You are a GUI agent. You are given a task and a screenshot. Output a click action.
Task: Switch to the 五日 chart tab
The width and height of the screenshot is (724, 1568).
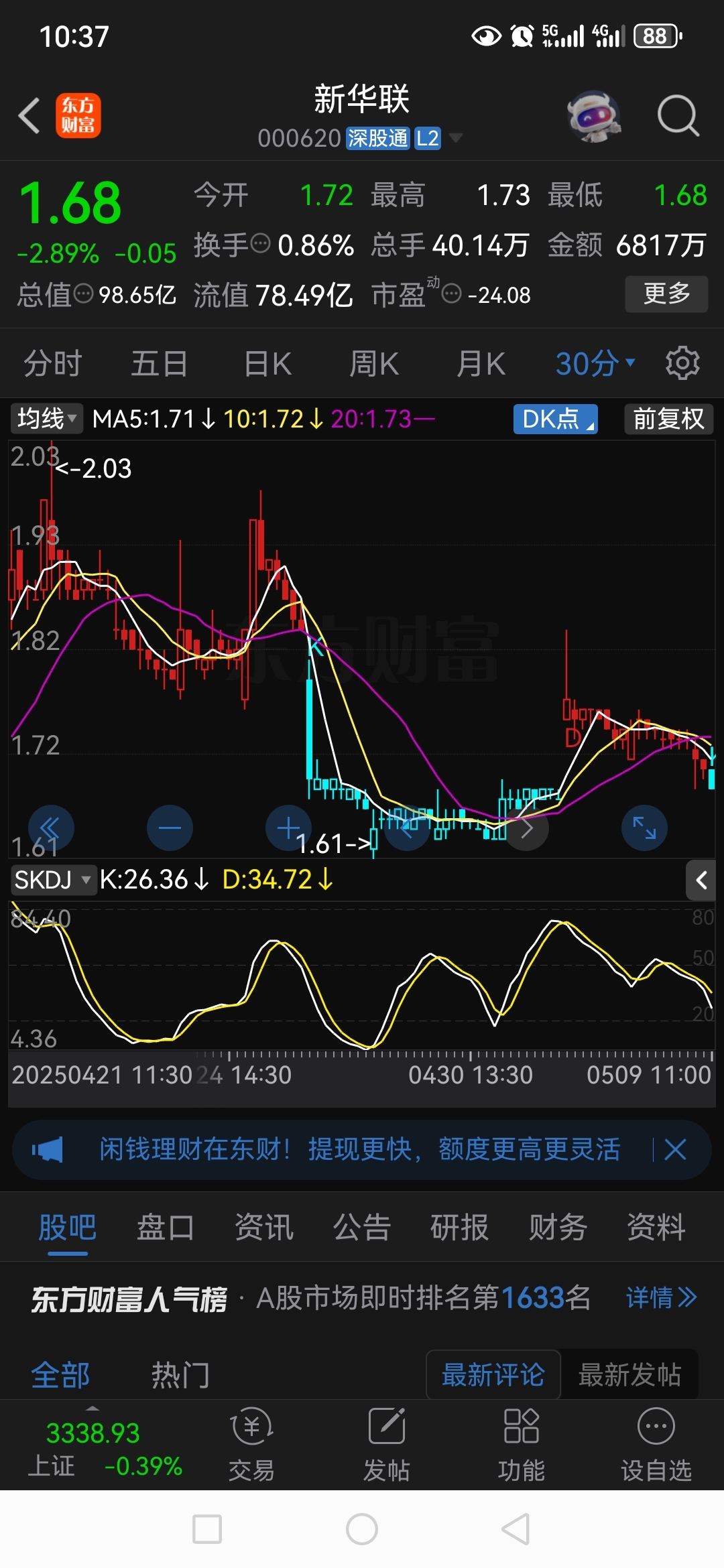click(x=159, y=364)
